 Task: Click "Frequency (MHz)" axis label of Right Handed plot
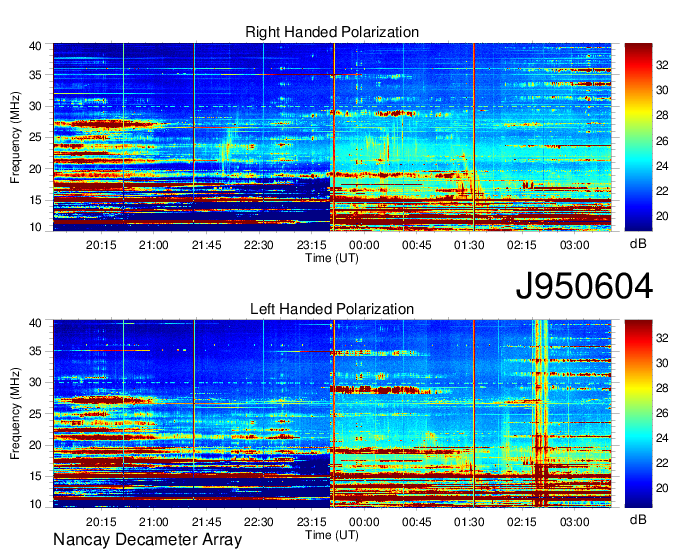coord(15,137)
